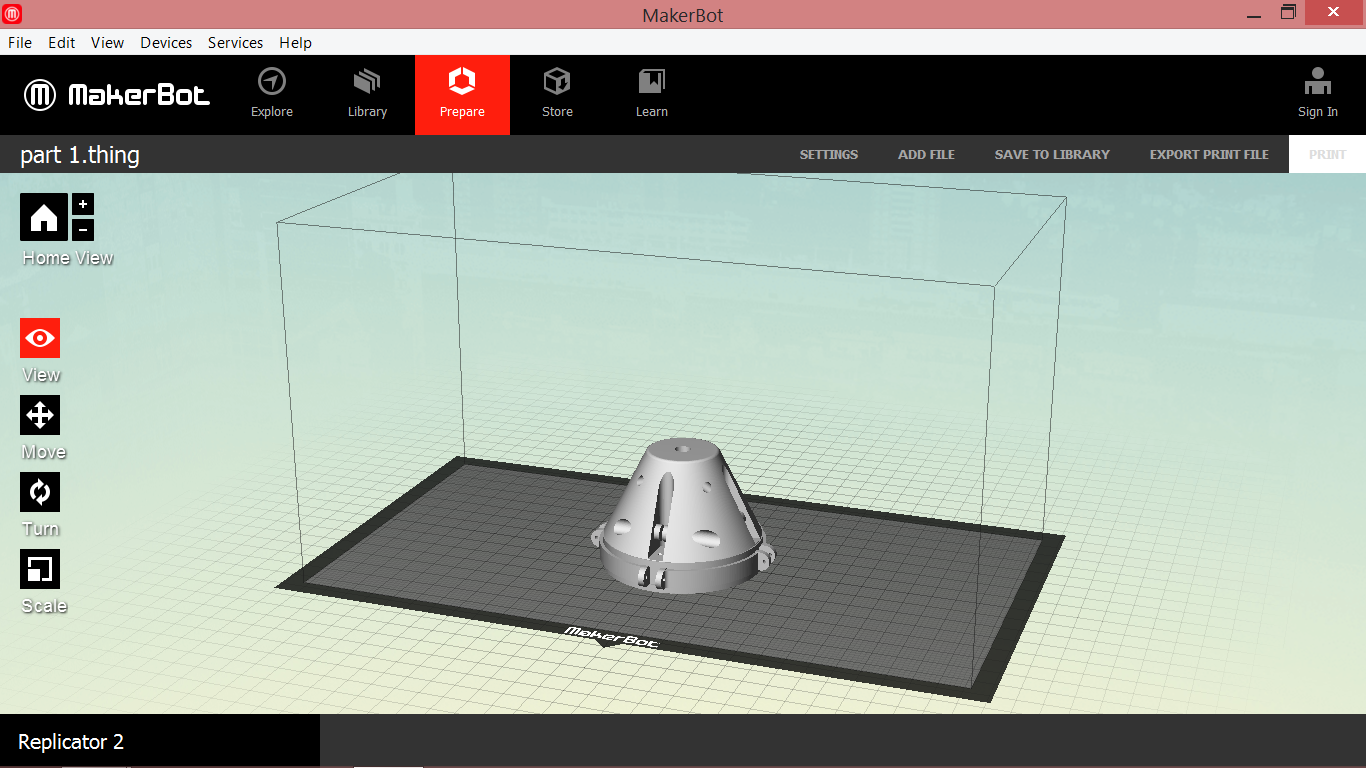
Task: Click SAVE TO LIBRARY
Action: (x=1052, y=154)
